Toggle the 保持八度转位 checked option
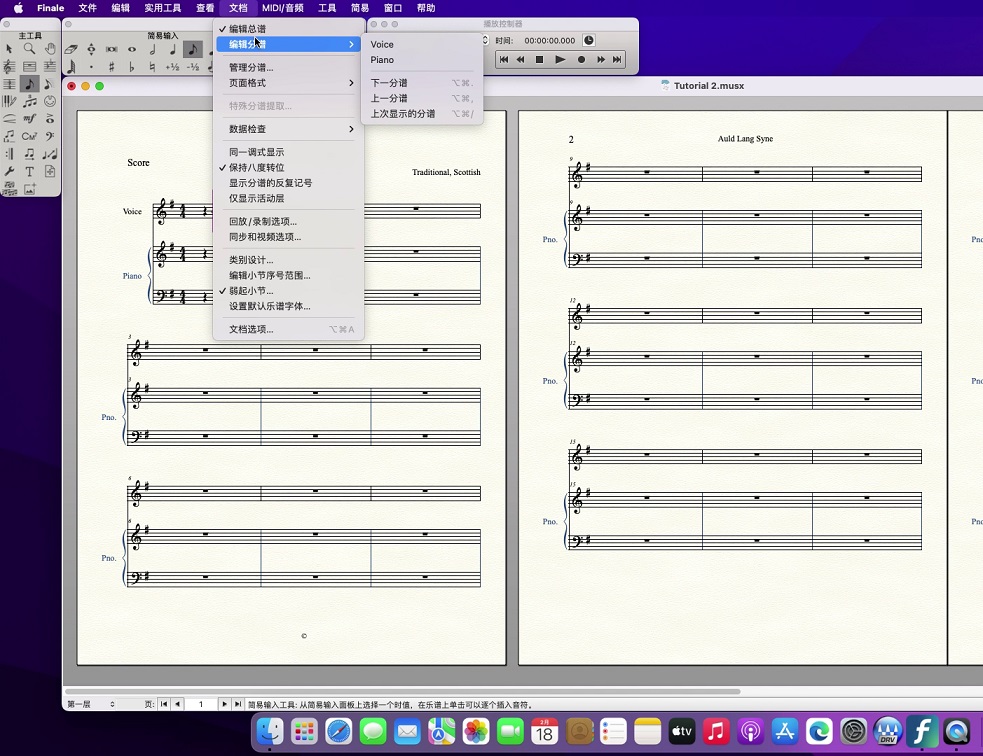Screen dimensions: 983x756 [256, 168]
